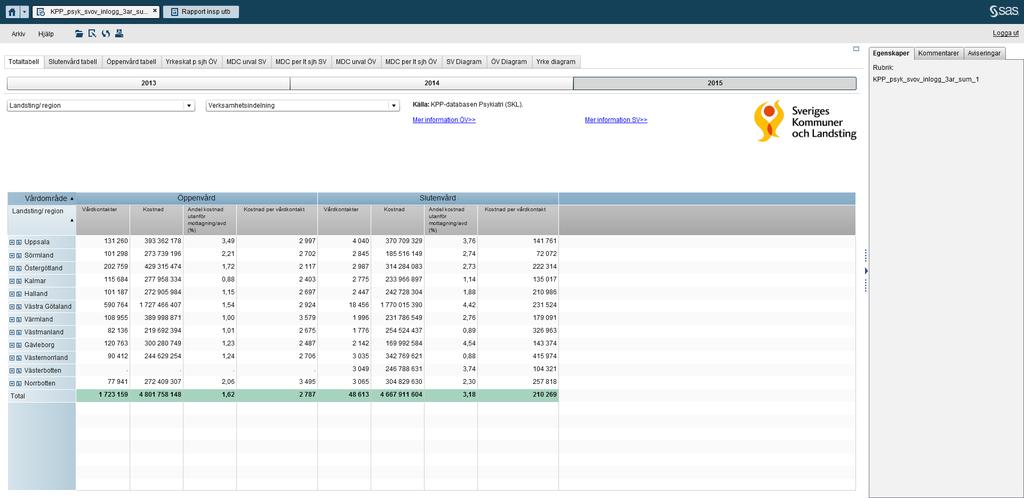
Task: Open the MDC per lt sjh ÖV tab
Action: pyautogui.click(x=411, y=61)
